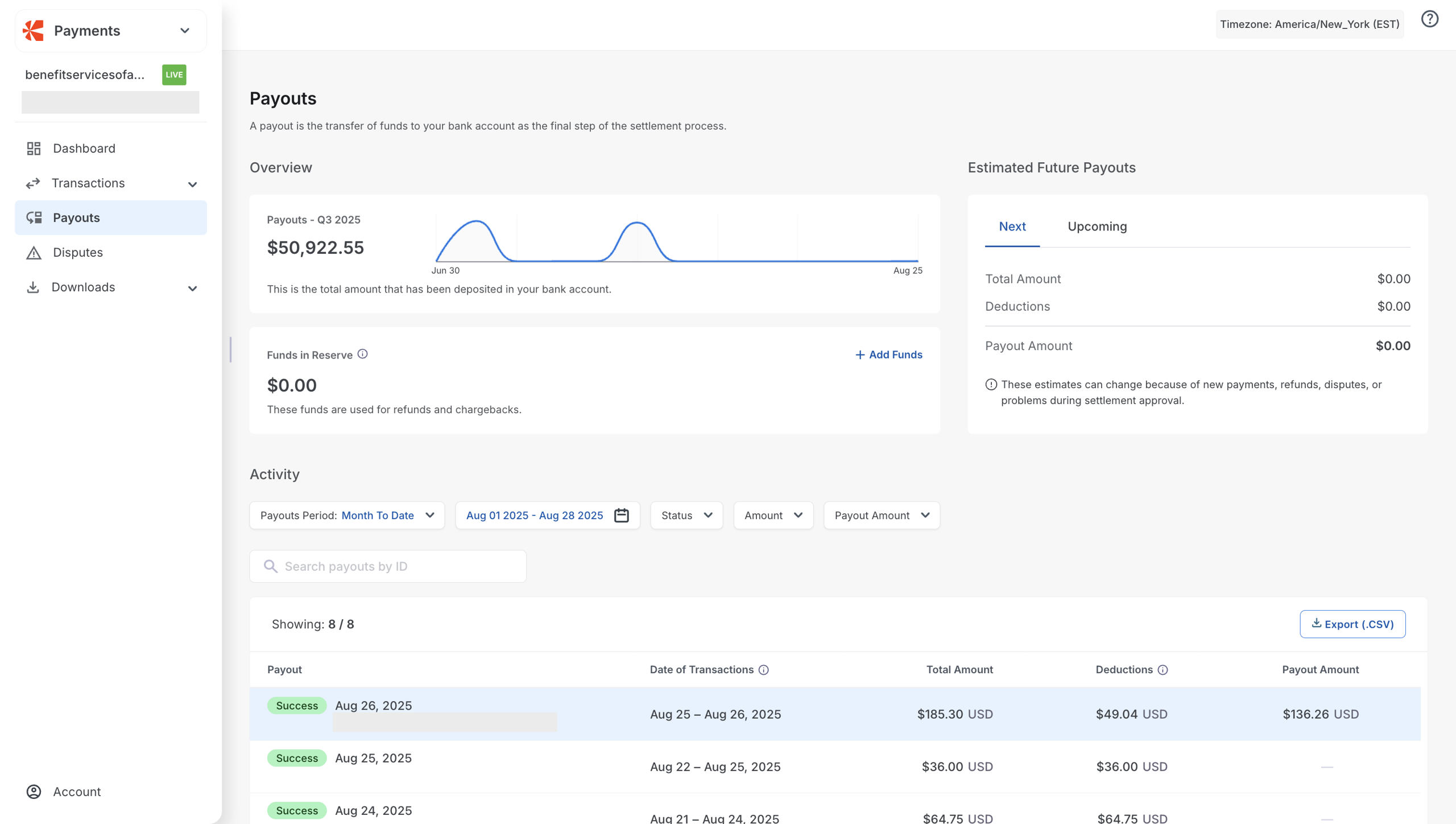Click the Export (.CSV) button
1456x824 pixels.
(x=1352, y=624)
